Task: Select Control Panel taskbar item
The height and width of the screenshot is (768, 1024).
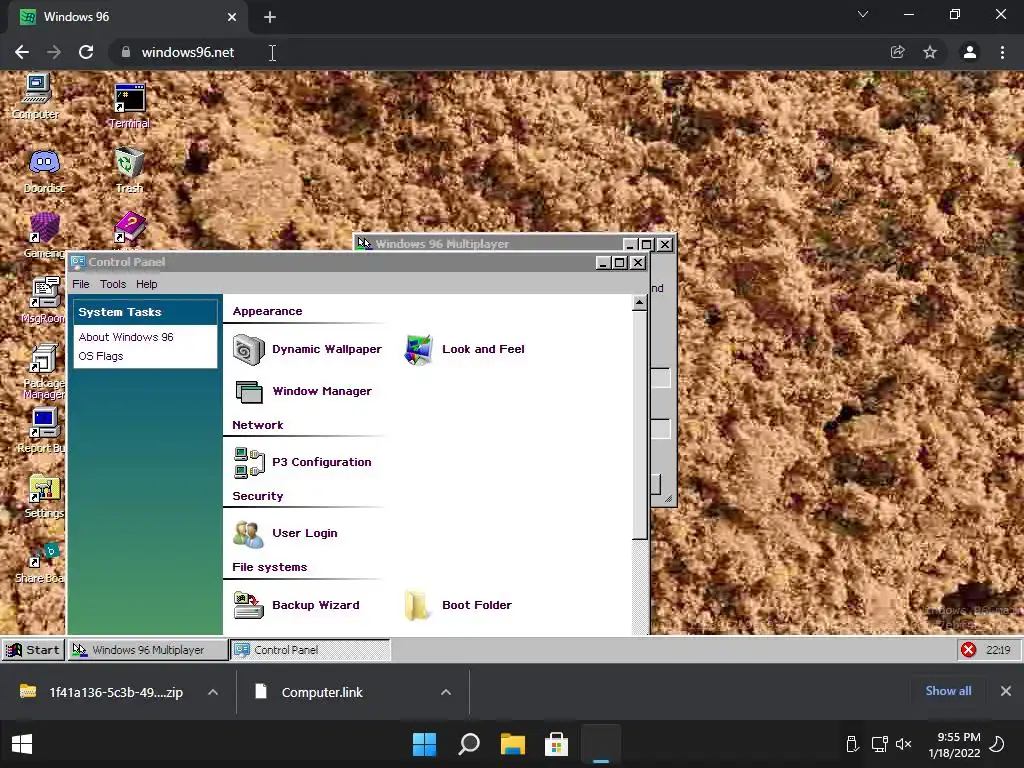Action: pos(310,650)
